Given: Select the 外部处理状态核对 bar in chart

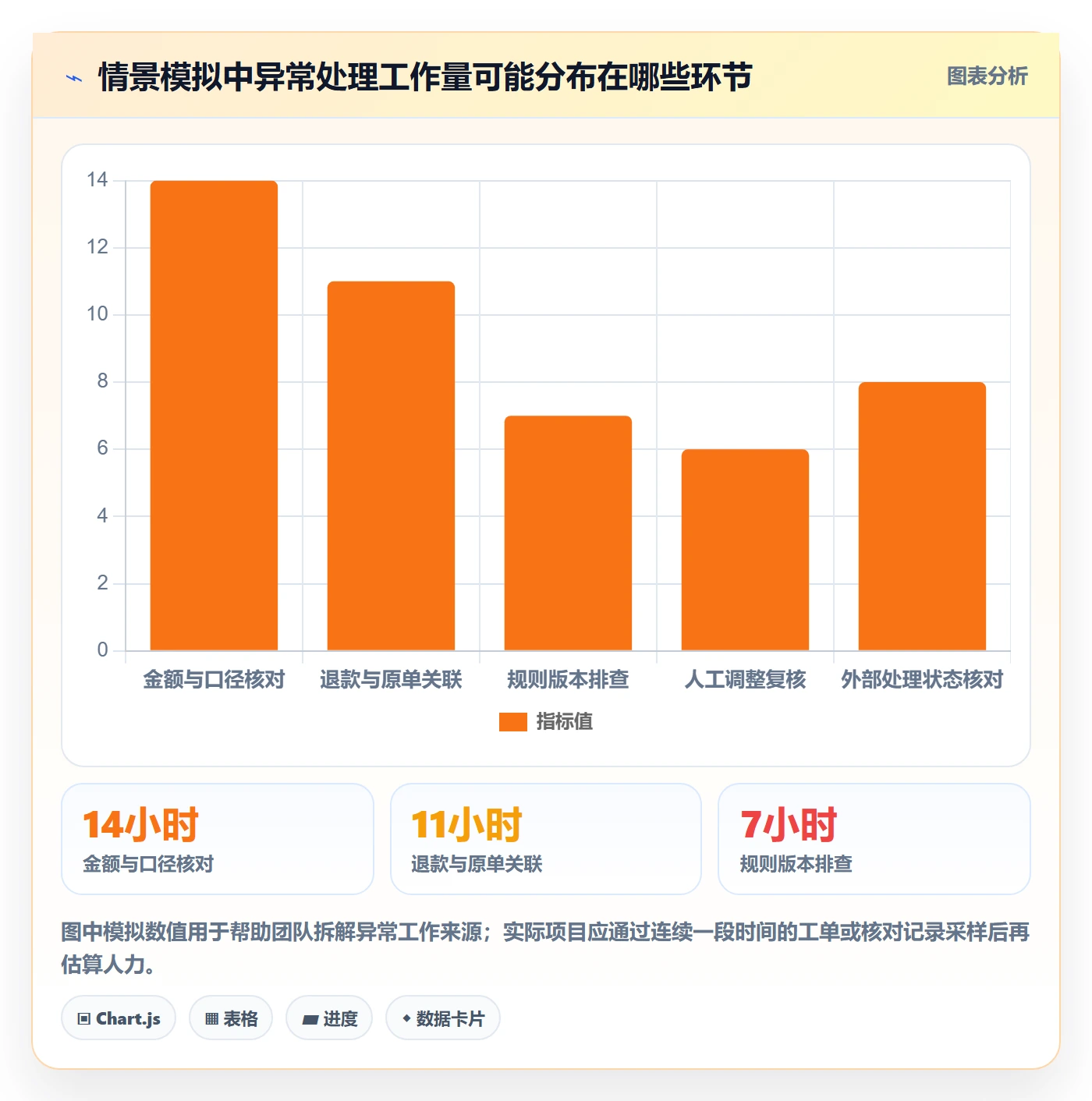Looking at the screenshot, I should [x=922, y=516].
